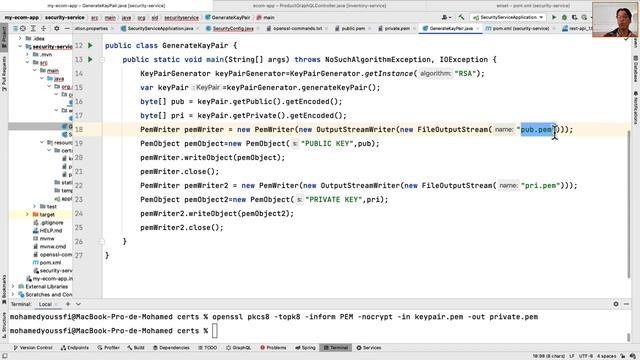Viewport: 640px width, 360px height.
Task: Select HELP.md in project tree
Action: click(51, 231)
